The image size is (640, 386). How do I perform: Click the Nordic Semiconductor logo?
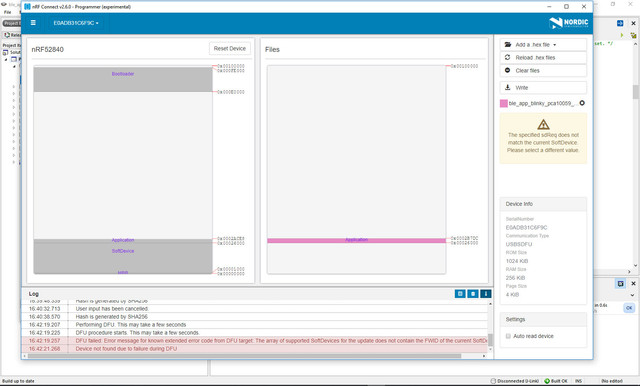[569, 23]
